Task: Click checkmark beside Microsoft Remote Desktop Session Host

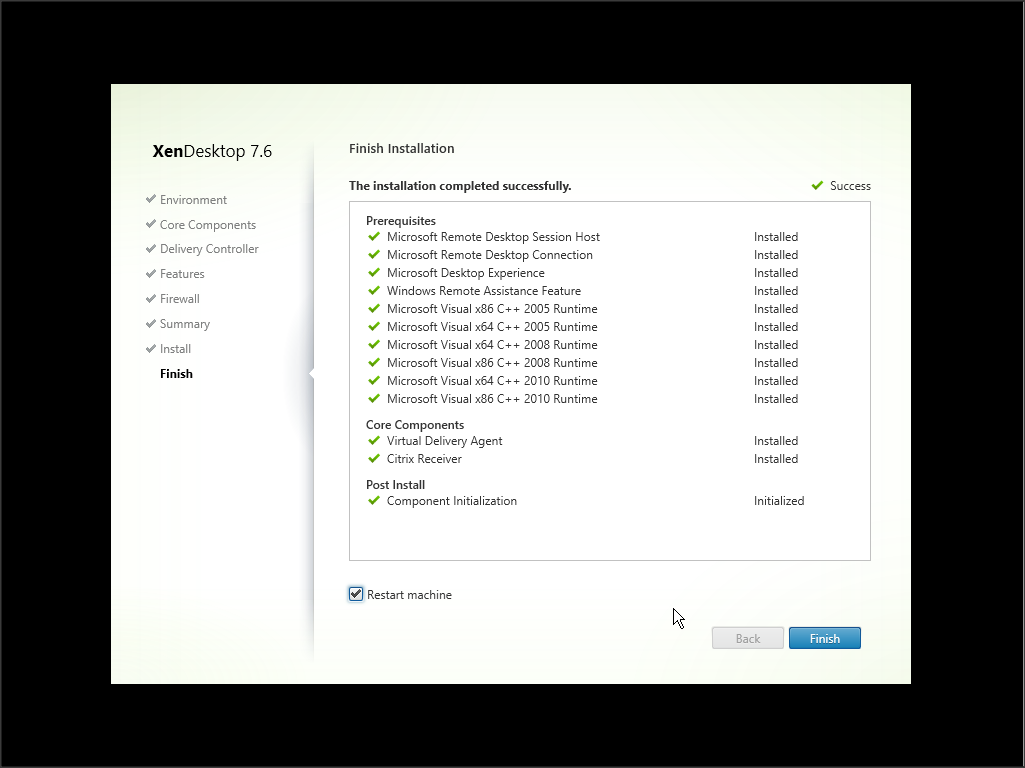Action: (x=374, y=237)
